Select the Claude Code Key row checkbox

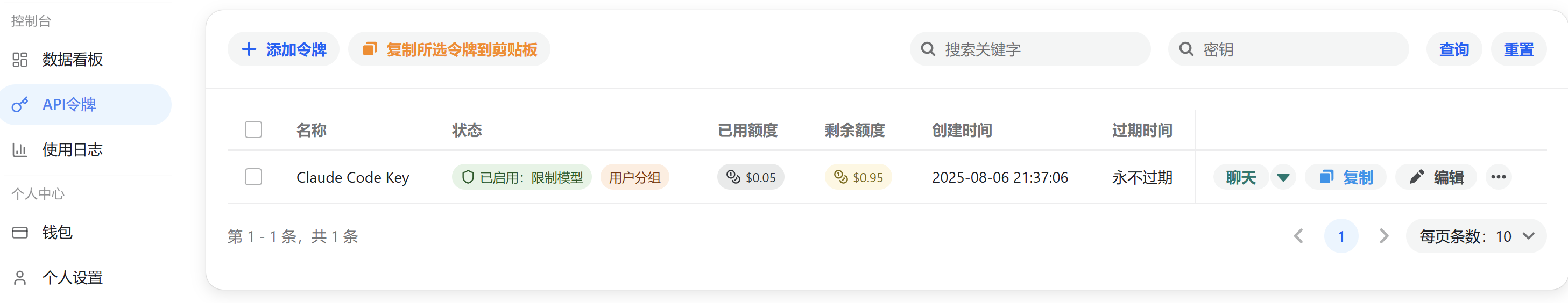tap(253, 177)
